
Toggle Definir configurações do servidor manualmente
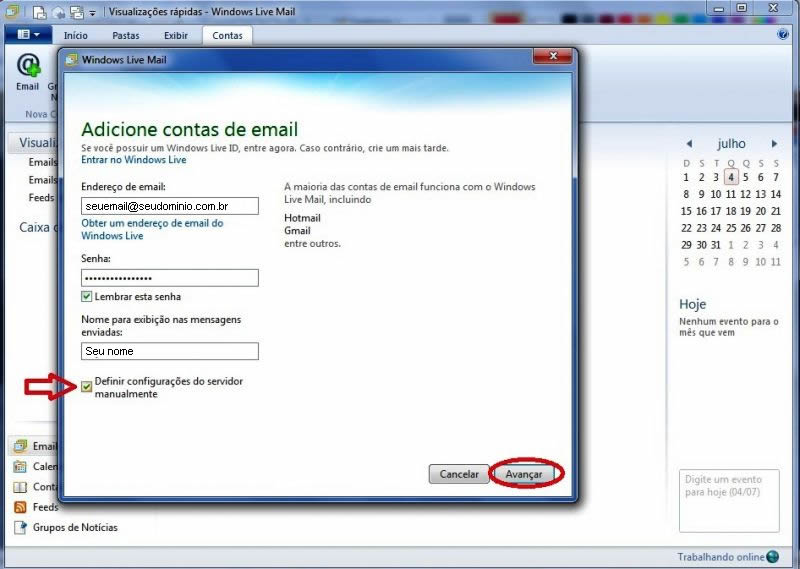[x=87, y=387]
